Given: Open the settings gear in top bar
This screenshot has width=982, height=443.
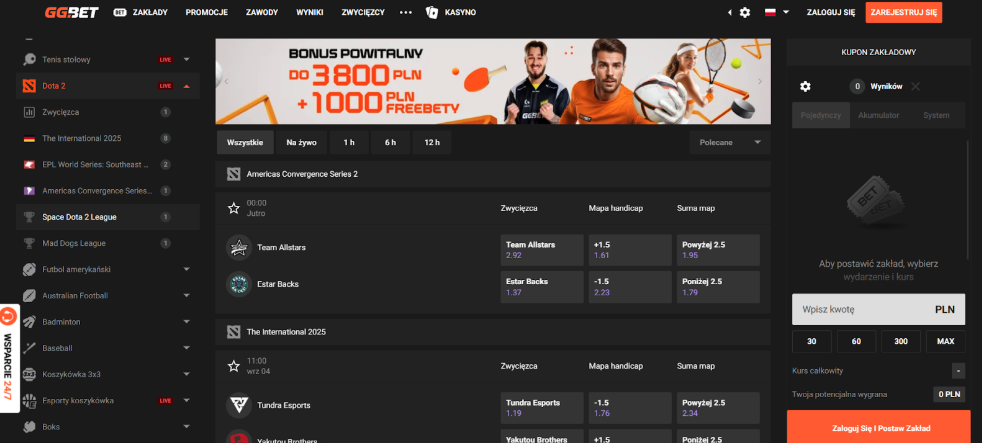Looking at the screenshot, I should click(744, 13).
